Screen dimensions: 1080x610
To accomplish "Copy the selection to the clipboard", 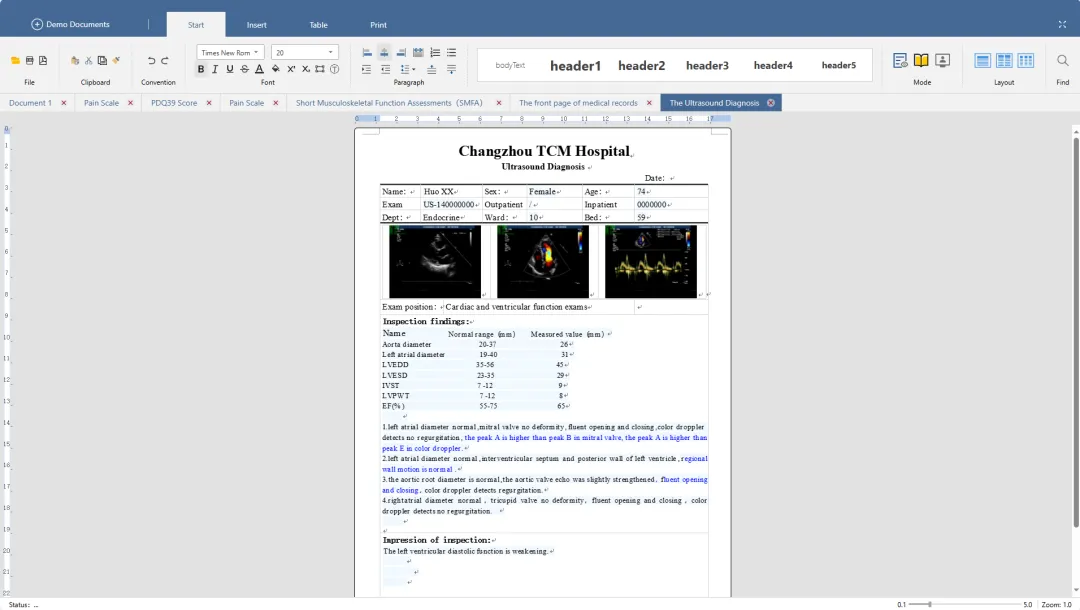I will point(102,61).
